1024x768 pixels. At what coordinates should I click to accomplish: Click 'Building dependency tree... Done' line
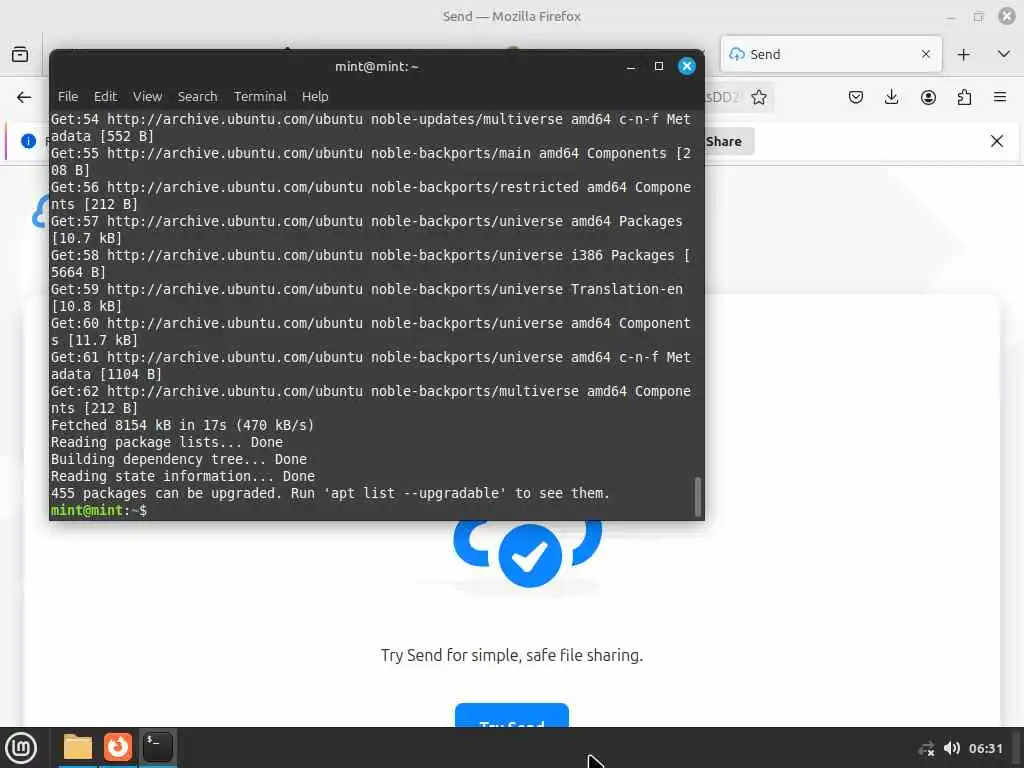pyautogui.click(x=178, y=459)
